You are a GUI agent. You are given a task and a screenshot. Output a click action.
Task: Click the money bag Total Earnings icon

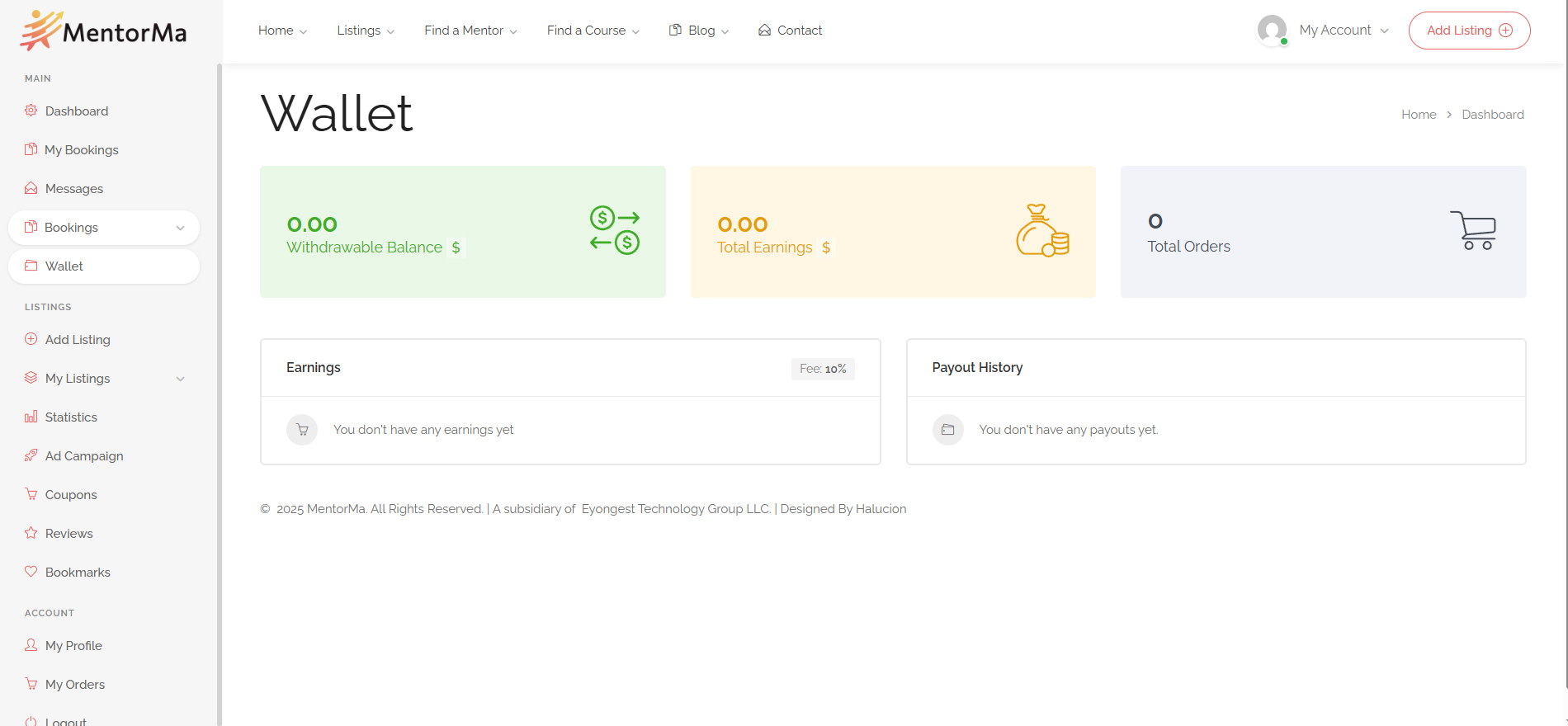click(1042, 231)
